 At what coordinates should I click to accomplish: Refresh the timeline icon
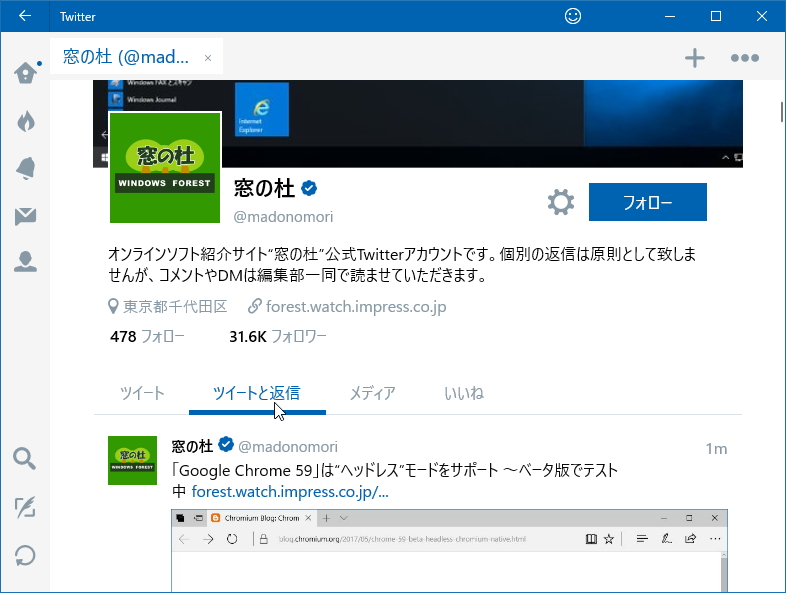coord(25,555)
